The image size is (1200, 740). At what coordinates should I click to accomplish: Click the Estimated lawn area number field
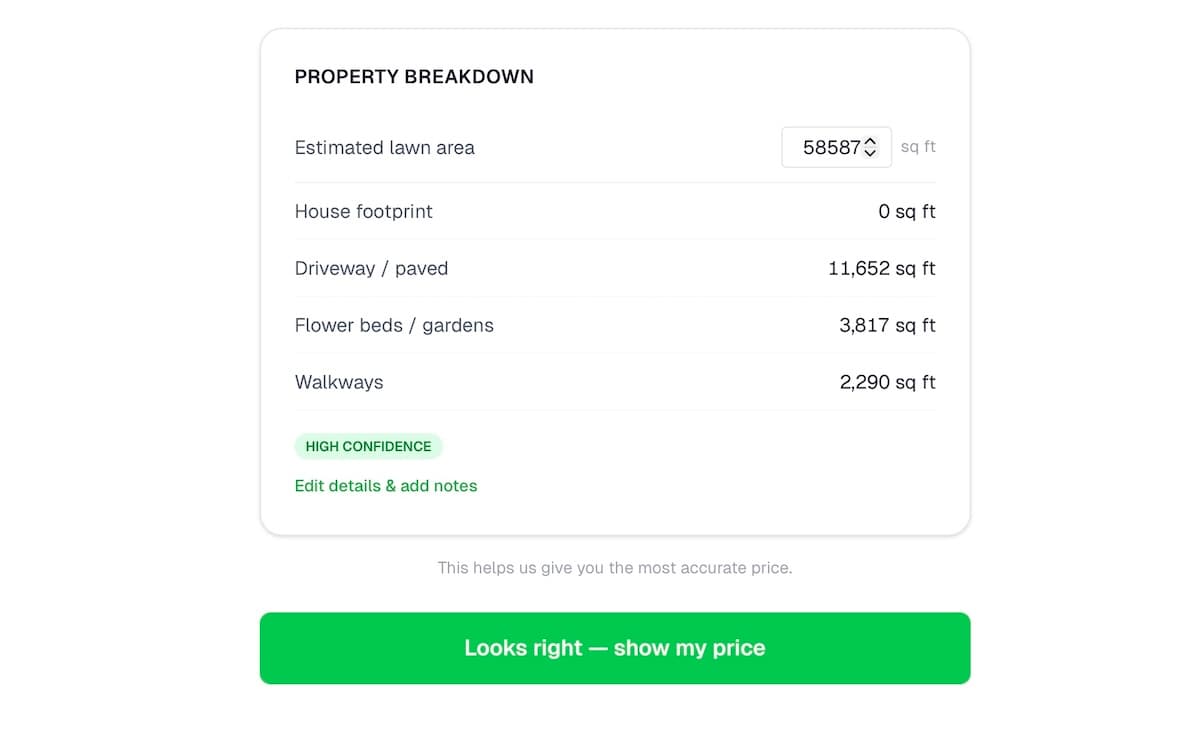826,147
